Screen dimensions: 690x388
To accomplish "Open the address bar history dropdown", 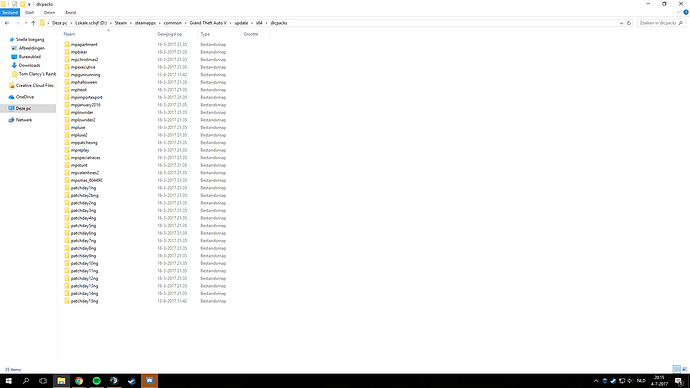I will point(621,23).
